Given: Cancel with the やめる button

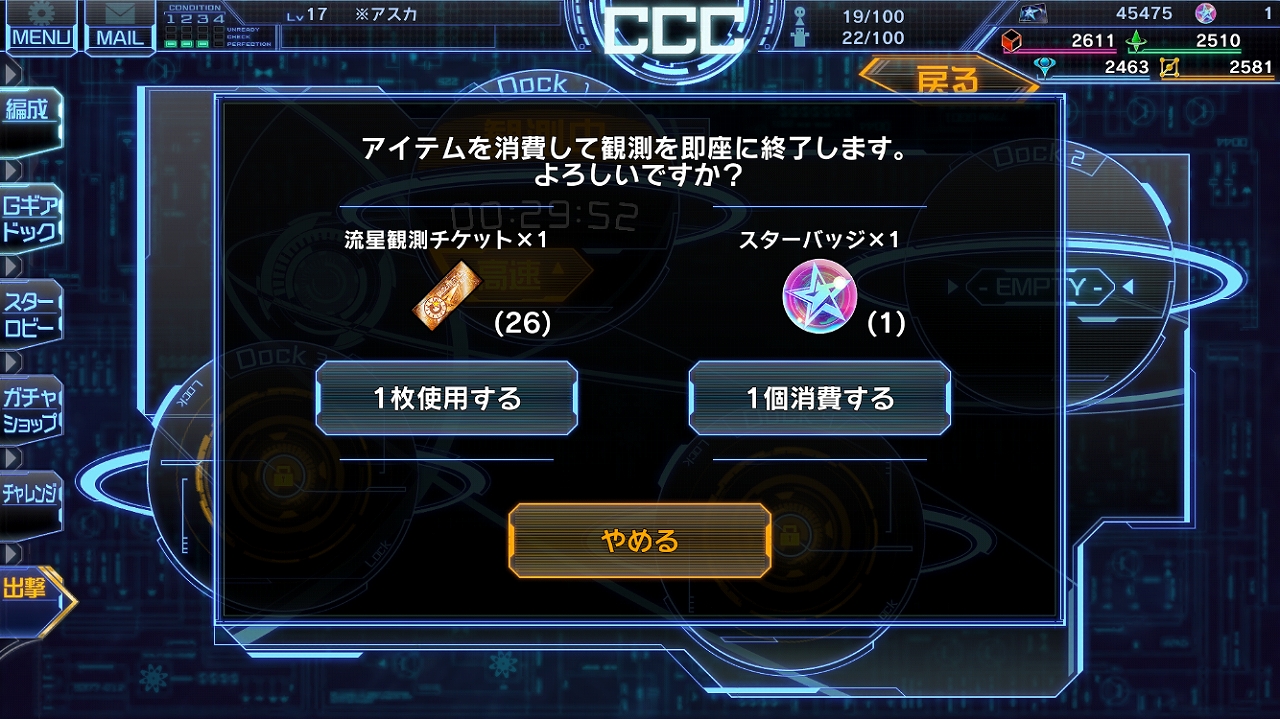Looking at the screenshot, I should 640,541.
